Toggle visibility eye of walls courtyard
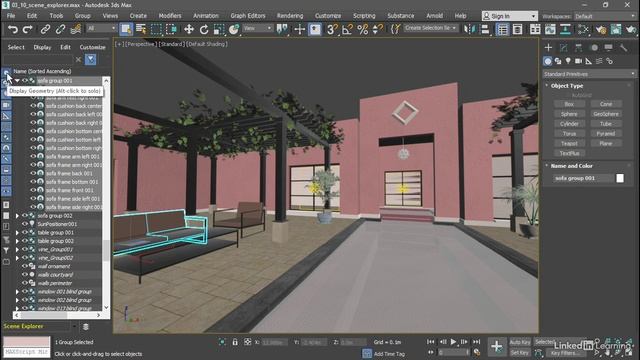The image size is (640, 360). tap(24, 275)
